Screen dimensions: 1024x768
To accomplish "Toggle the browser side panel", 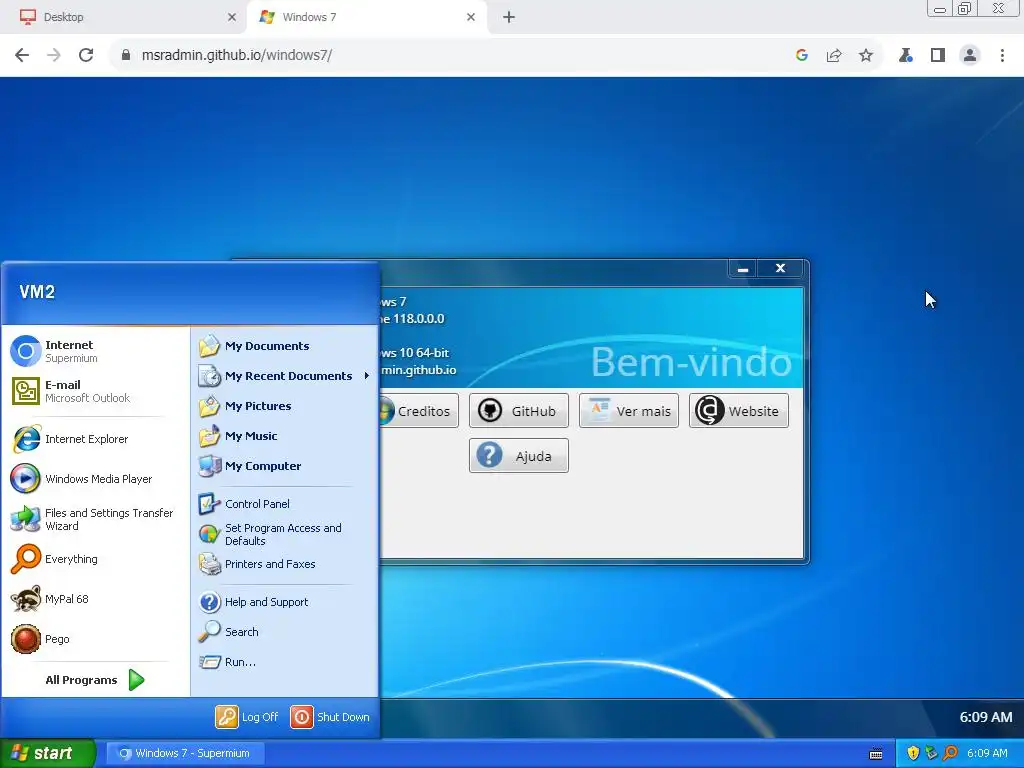I will coord(938,55).
